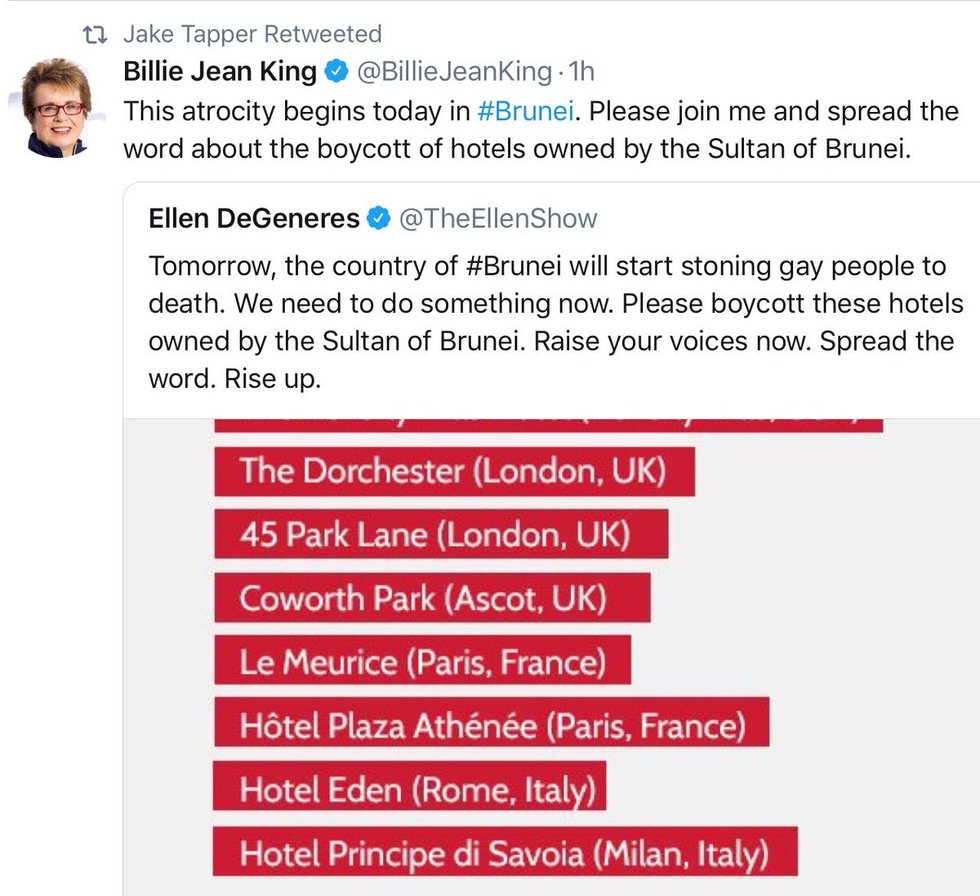Open the quoted tweet text about Brunei
980x896 pixels.
(x=555, y=322)
